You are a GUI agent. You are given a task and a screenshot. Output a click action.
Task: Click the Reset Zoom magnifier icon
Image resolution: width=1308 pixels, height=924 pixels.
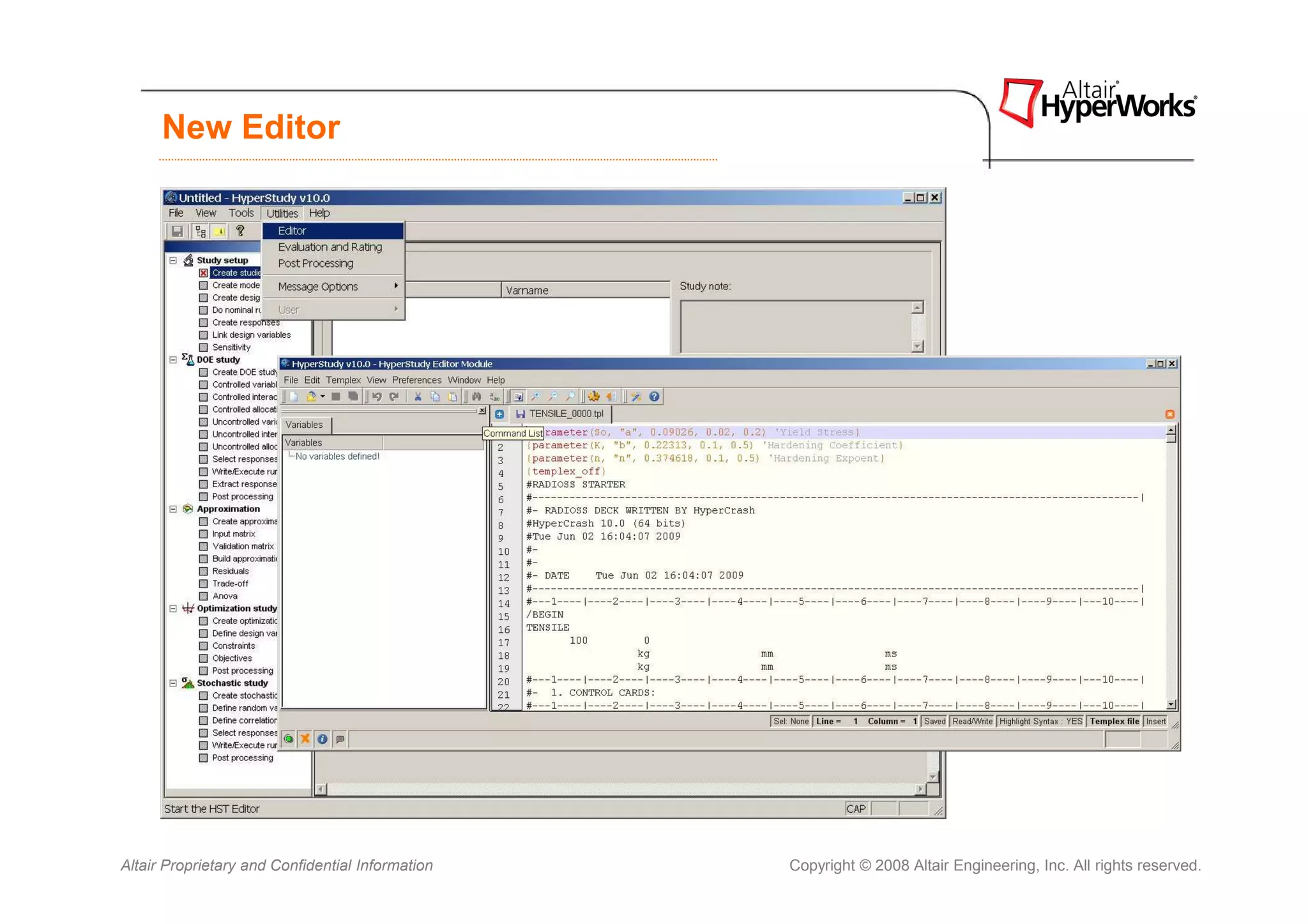[x=570, y=397]
